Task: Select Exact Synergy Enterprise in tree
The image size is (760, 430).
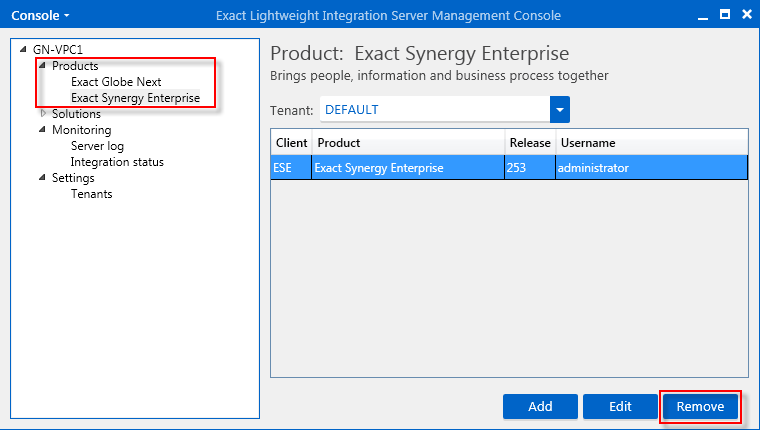Action: point(135,97)
